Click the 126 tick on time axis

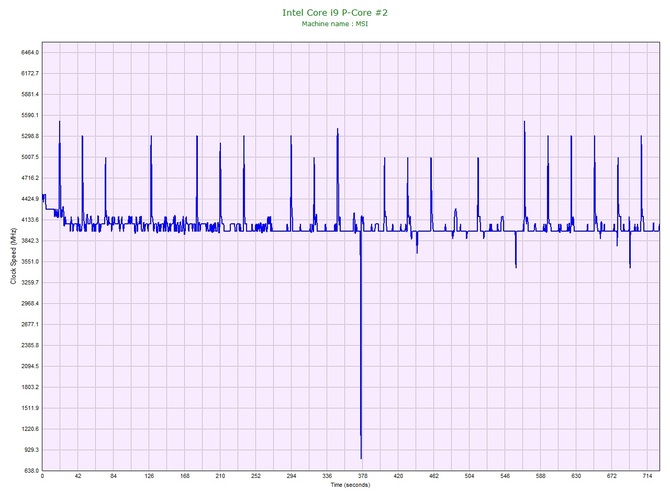[x=149, y=476]
